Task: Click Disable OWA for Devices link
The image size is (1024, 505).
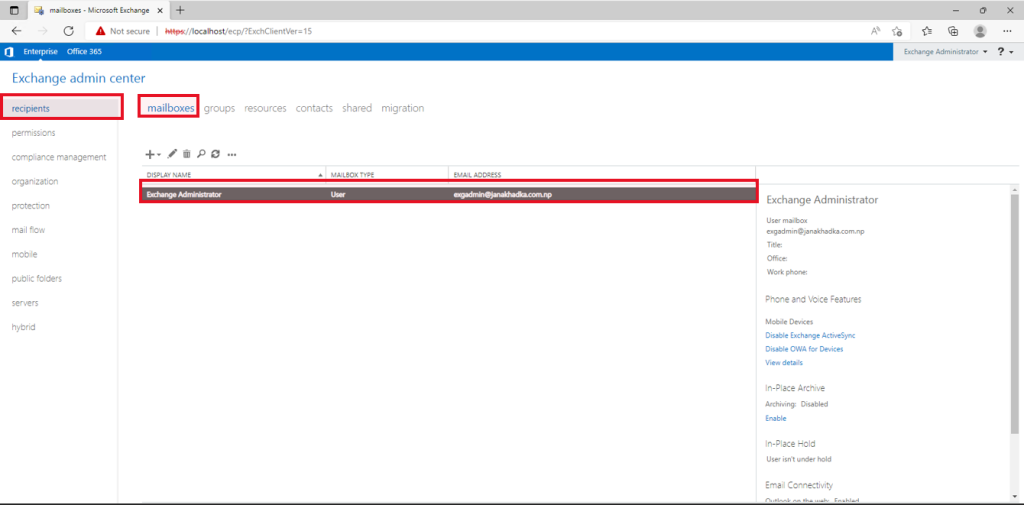Action: [x=804, y=349]
